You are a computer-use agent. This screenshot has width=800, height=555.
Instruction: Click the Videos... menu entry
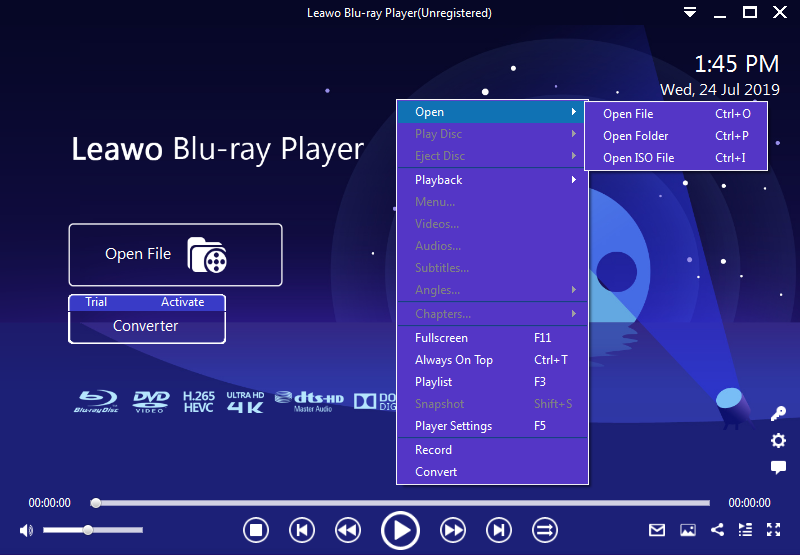coord(492,224)
